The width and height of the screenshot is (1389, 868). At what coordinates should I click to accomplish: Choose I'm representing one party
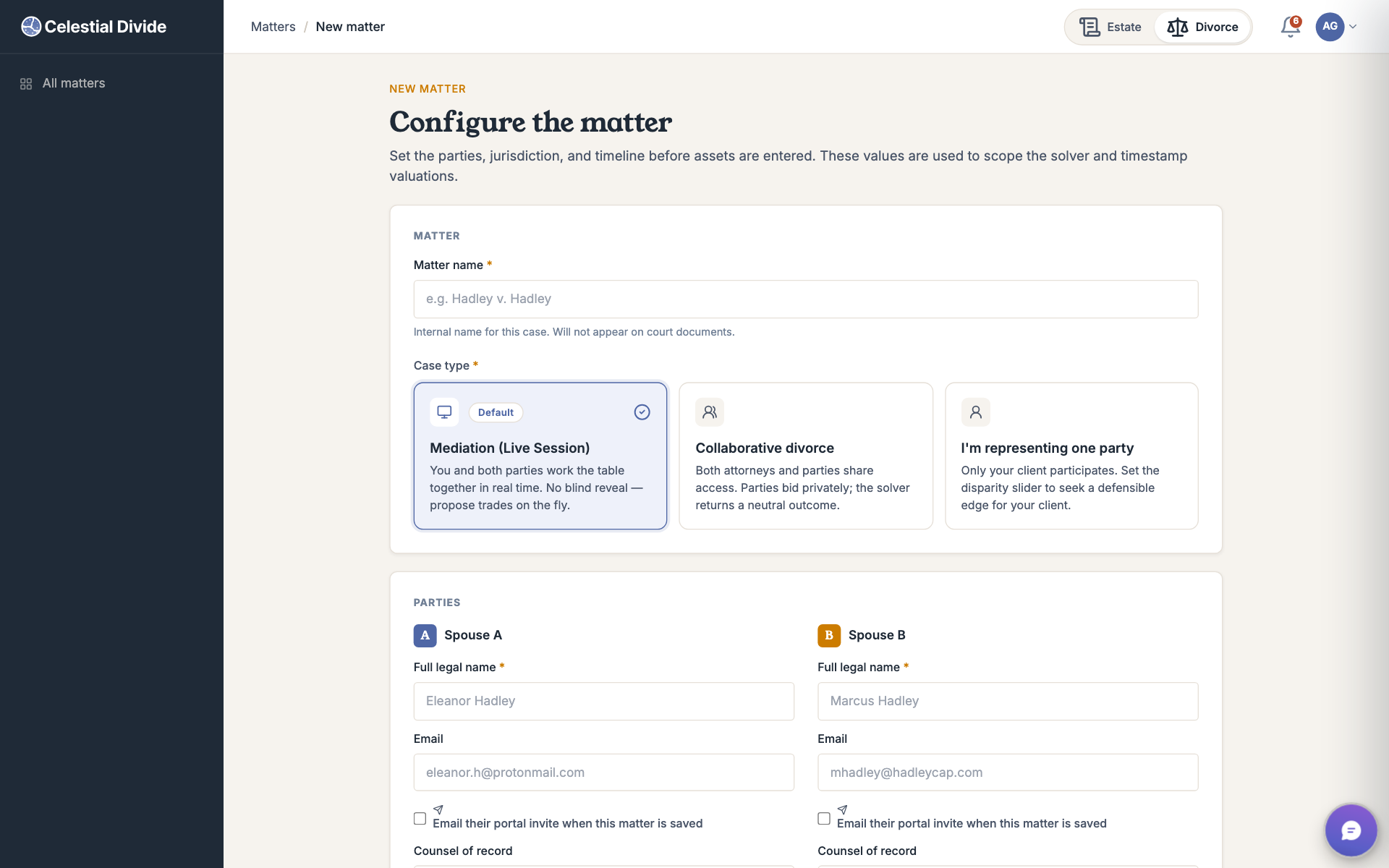pyautogui.click(x=1071, y=456)
